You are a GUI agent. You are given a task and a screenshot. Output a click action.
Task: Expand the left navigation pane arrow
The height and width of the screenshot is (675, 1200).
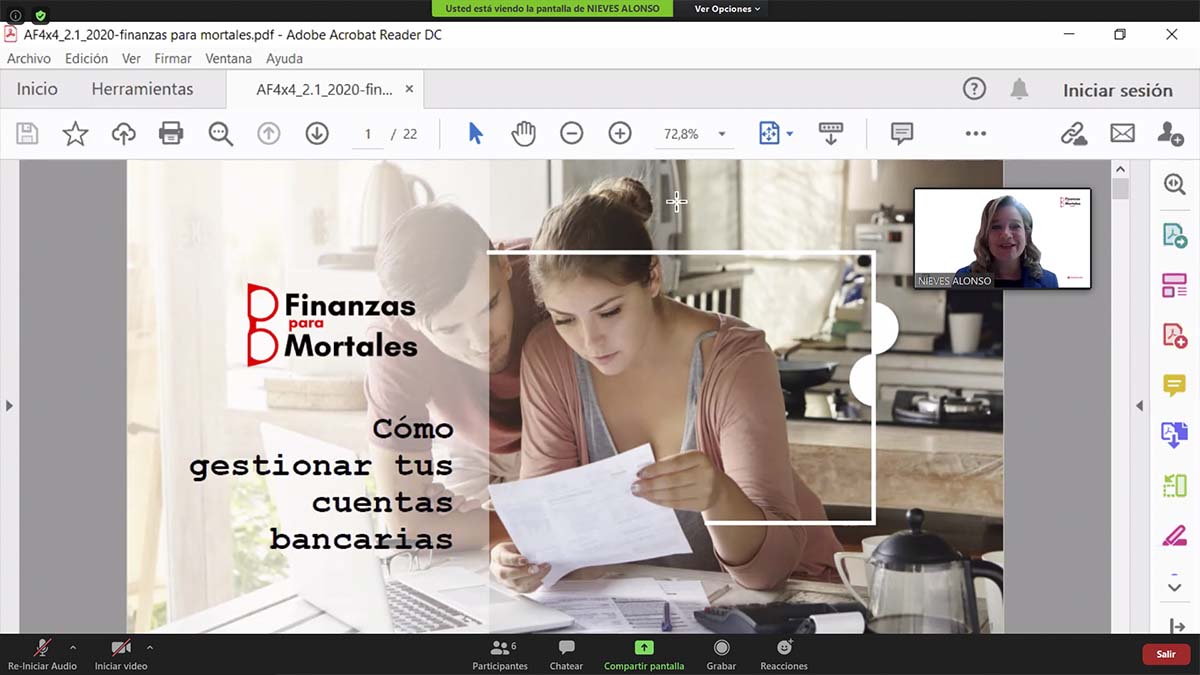point(9,405)
